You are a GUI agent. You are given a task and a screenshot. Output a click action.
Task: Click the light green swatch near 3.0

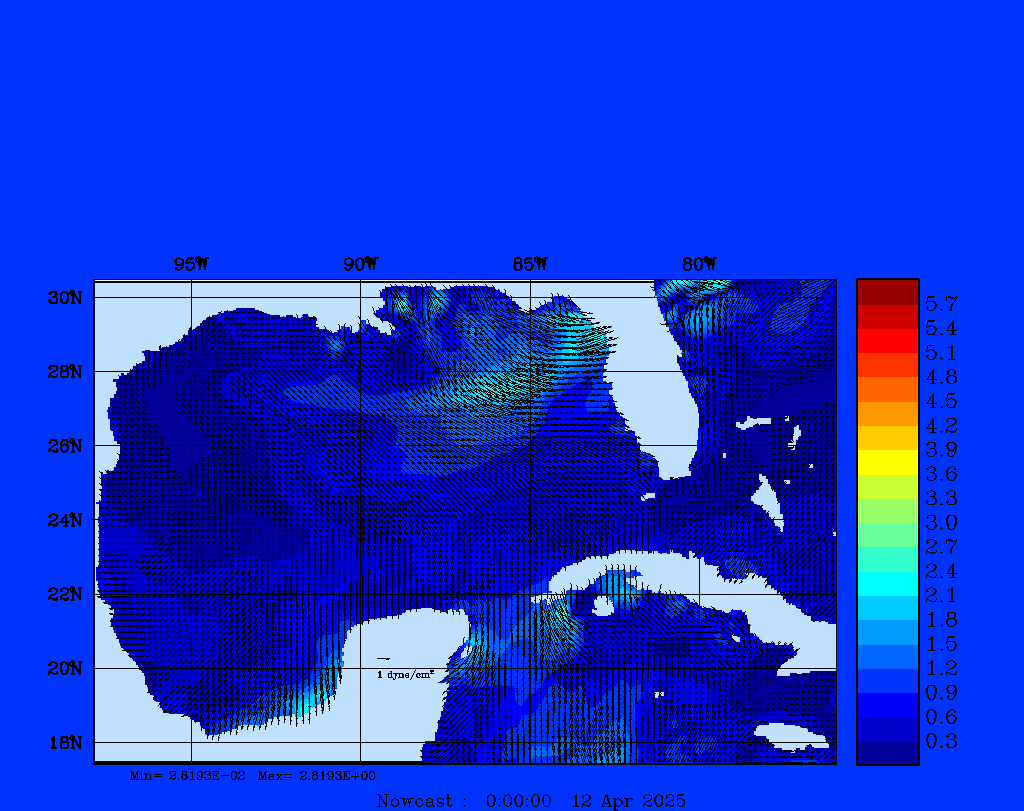[x=887, y=511]
